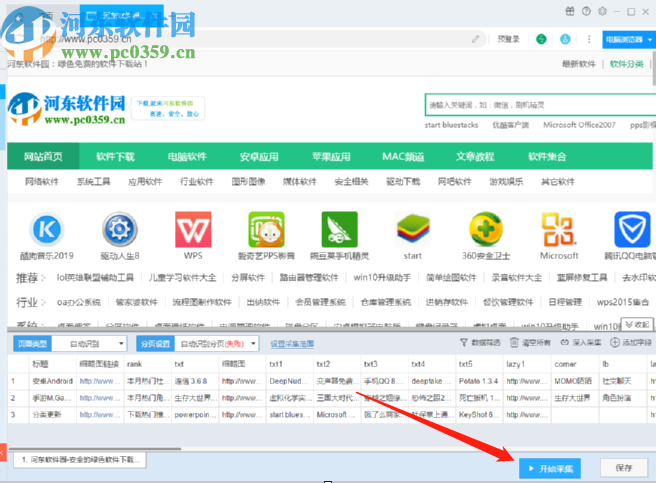The width and height of the screenshot is (656, 483).
Task: Open 软件集合 navigation tab
Action: coord(547,156)
